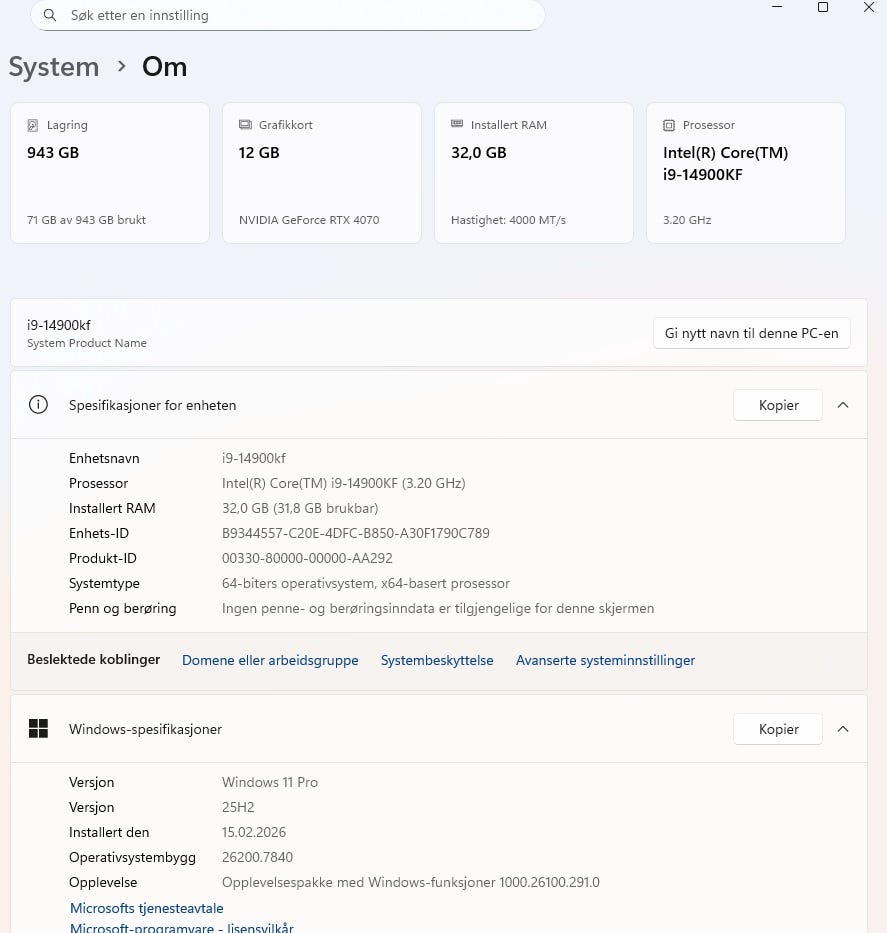Click the search magnifier icon
The width and height of the screenshot is (887, 933).
click(49, 16)
